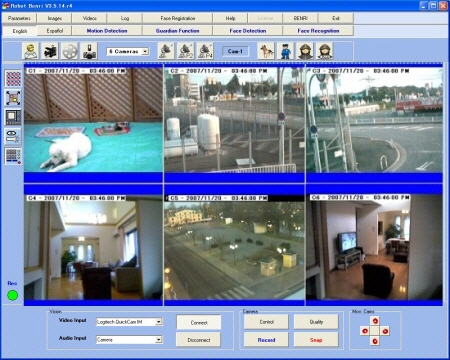Viewport: 450px width, 360px height.
Task: Click the hooded intruder icon beside the policeman
Action: point(305,51)
